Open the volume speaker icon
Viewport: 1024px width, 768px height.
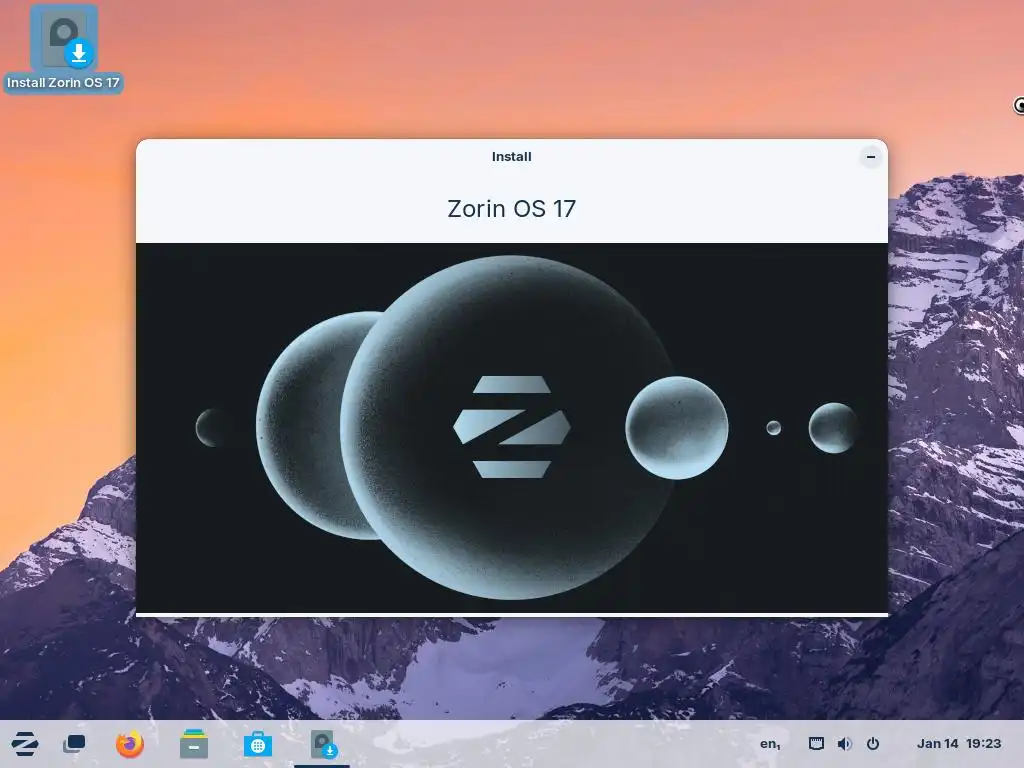[x=844, y=743]
